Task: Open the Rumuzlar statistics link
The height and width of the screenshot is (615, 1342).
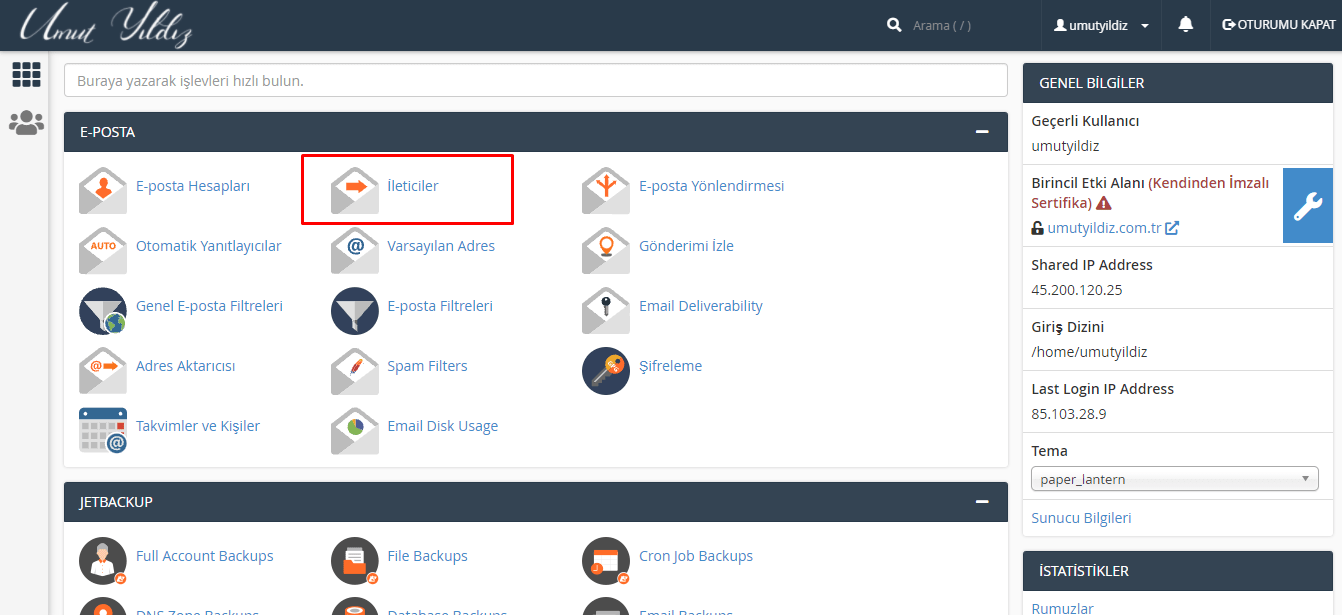Action: (x=1062, y=608)
